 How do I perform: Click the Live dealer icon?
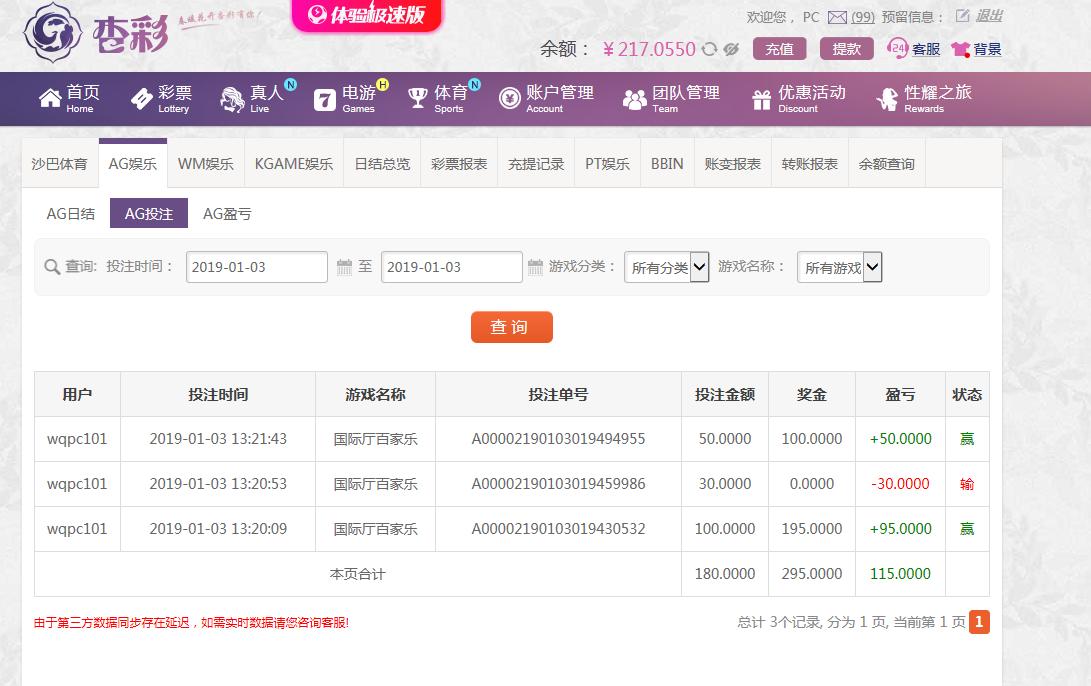click(x=232, y=99)
